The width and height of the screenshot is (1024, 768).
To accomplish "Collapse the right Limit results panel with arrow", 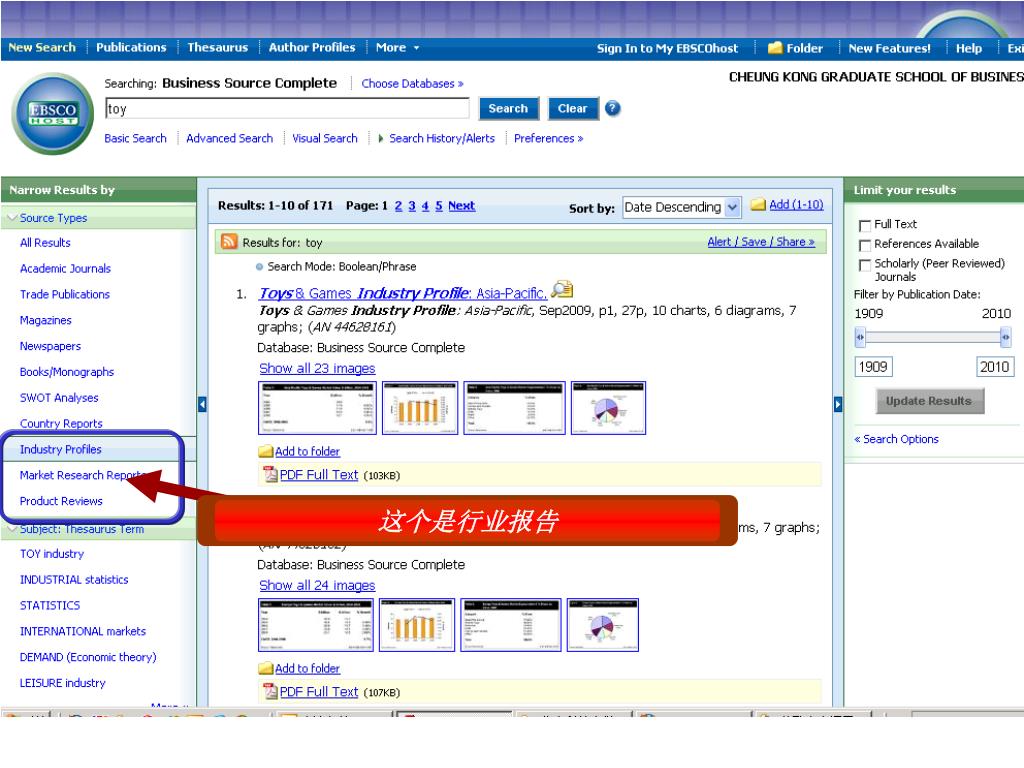I will [838, 404].
